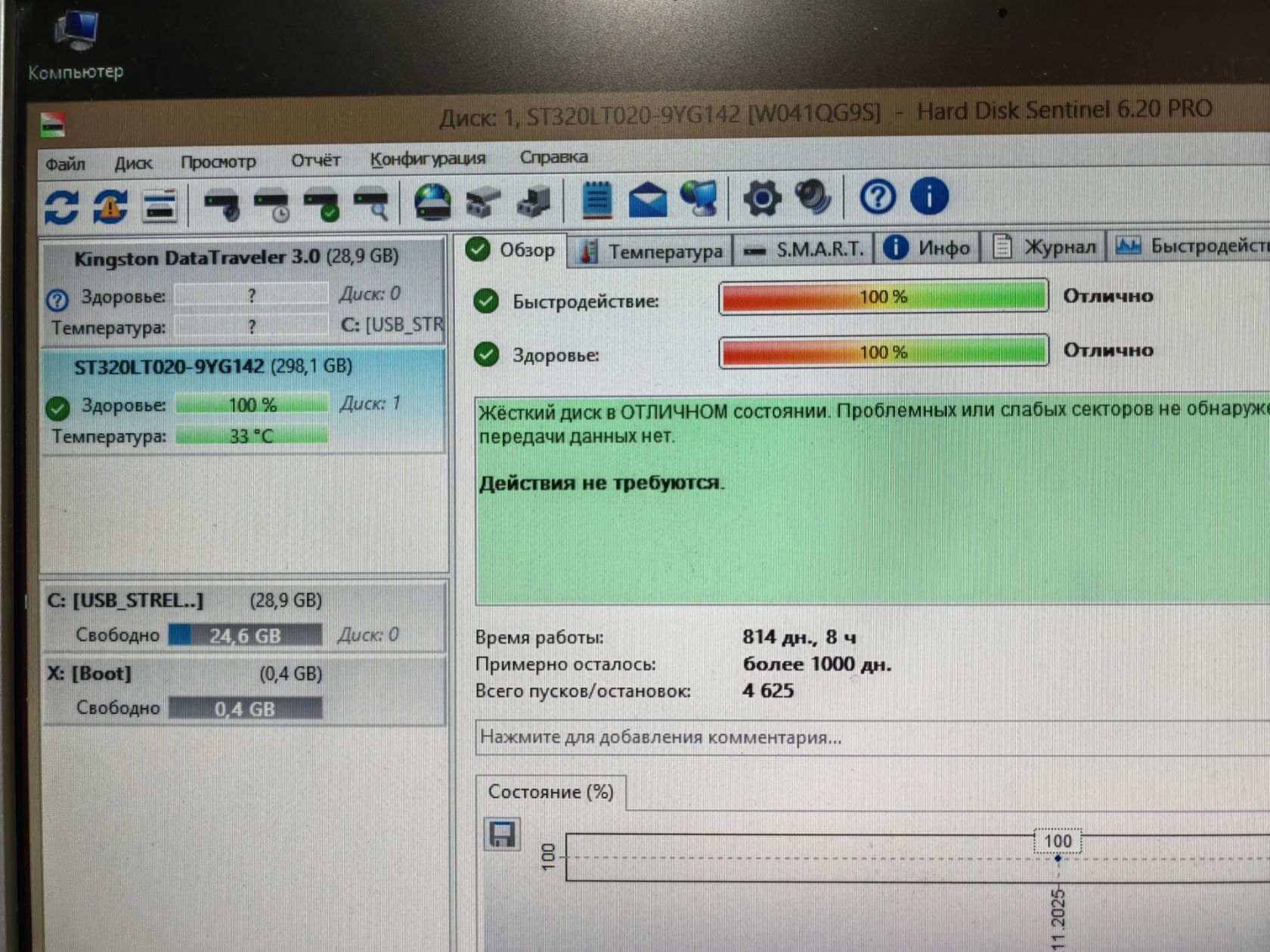This screenshot has height=952, width=1270.
Task: Open the Компьютер desktop icon
Action: click(x=76, y=45)
